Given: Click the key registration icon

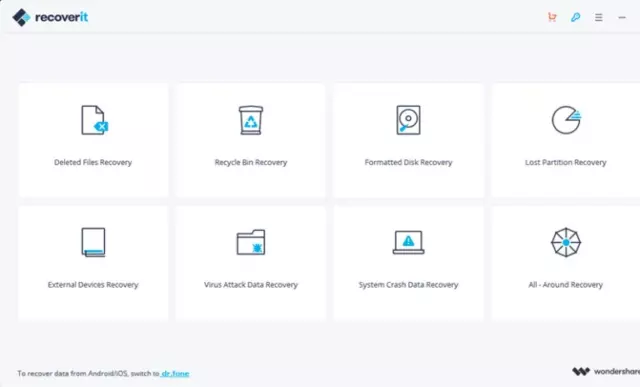Looking at the screenshot, I should pyautogui.click(x=576, y=17).
